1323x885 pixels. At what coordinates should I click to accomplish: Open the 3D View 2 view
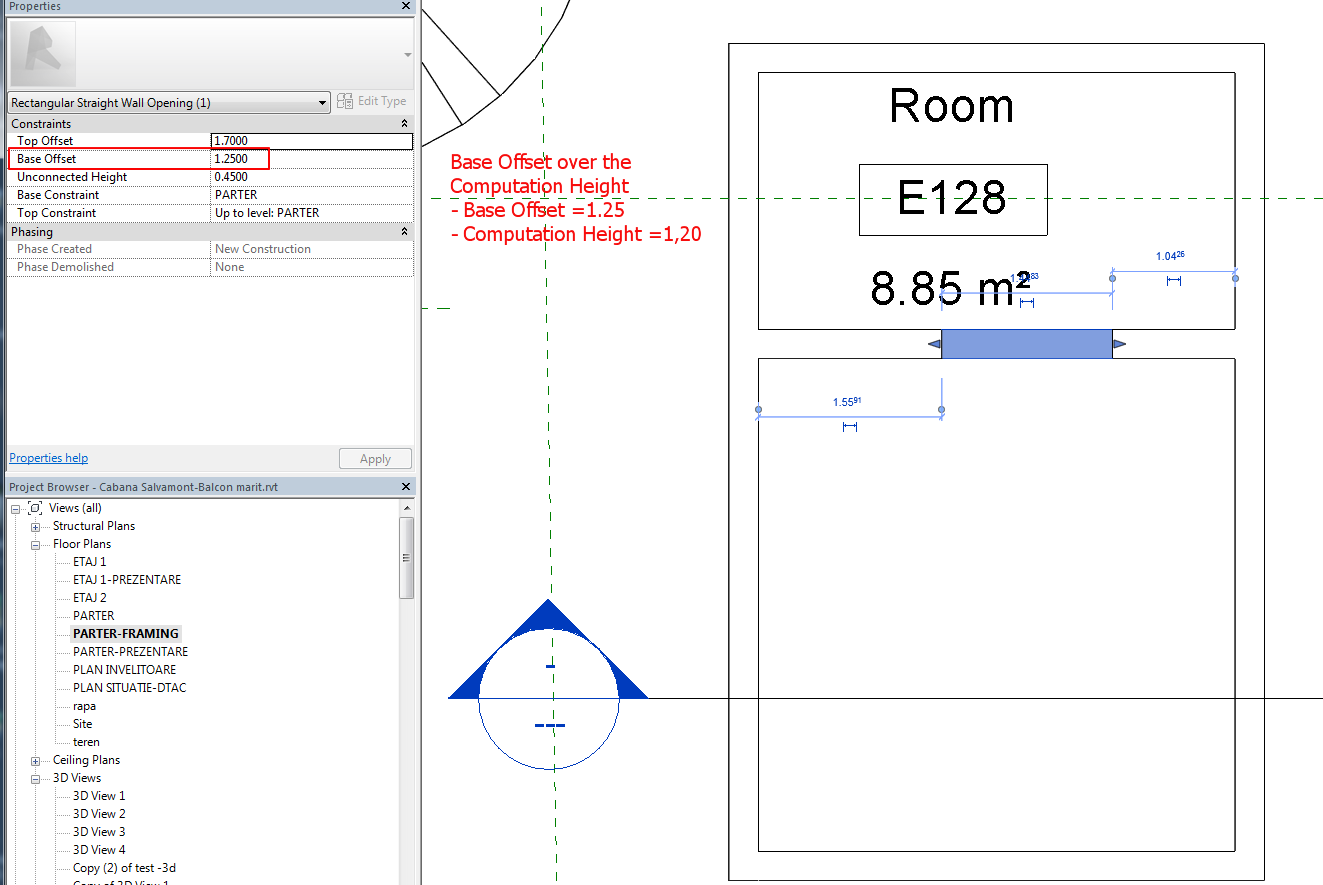tap(98, 813)
